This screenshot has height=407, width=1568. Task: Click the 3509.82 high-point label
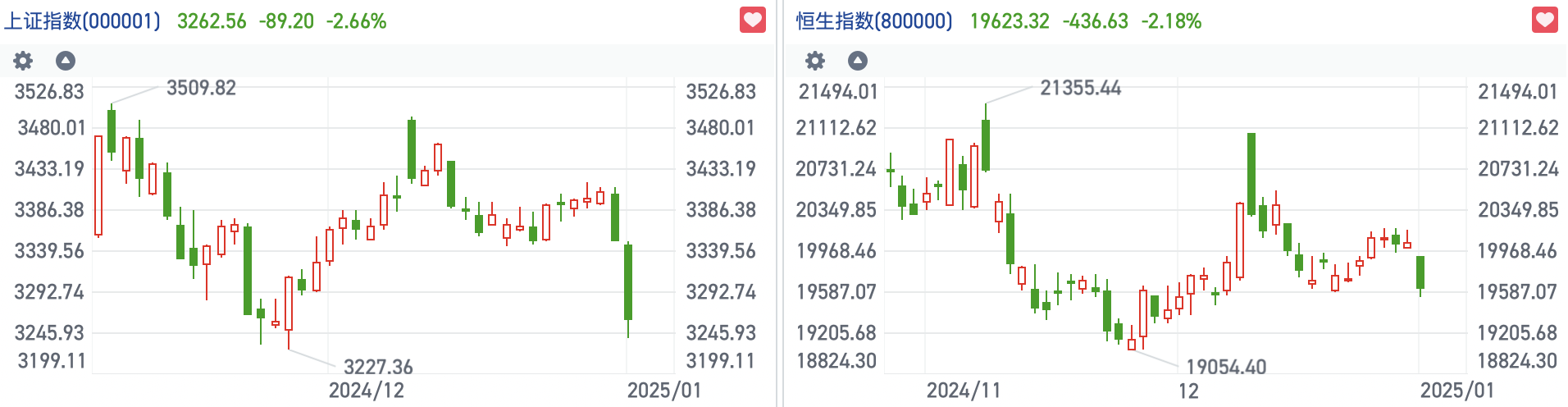tap(201, 88)
